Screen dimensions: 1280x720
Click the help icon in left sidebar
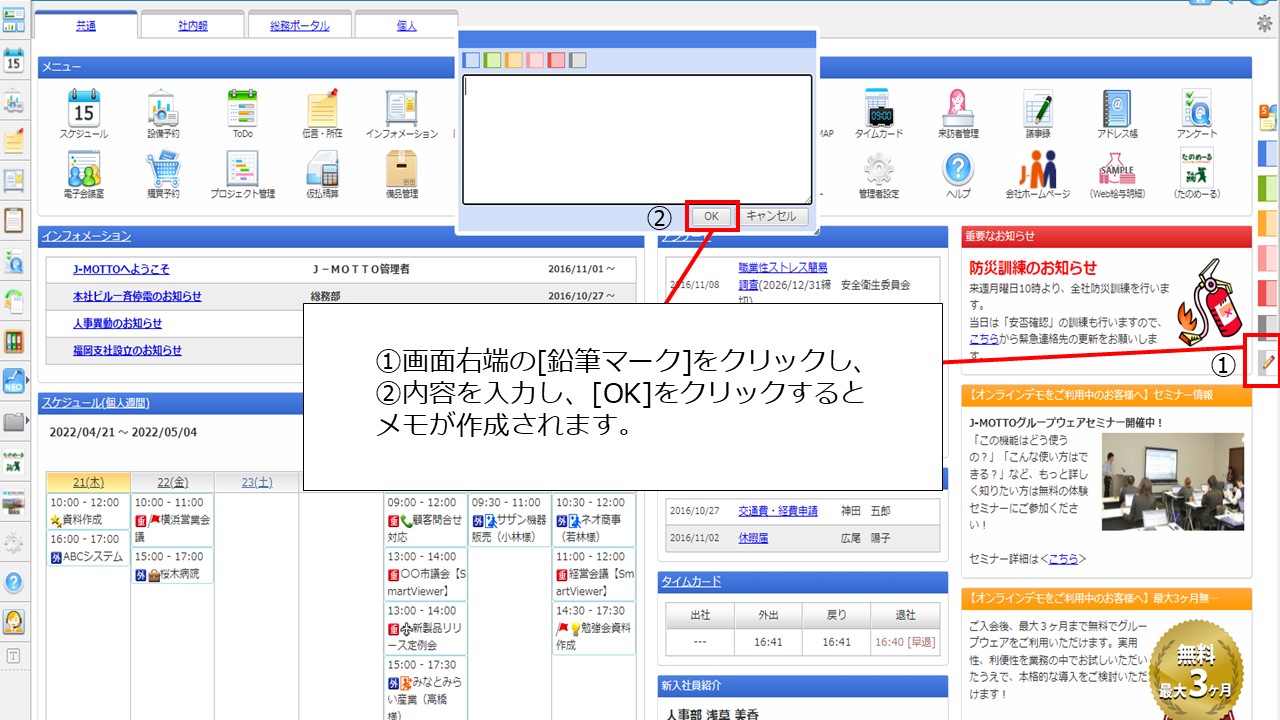click(14, 582)
